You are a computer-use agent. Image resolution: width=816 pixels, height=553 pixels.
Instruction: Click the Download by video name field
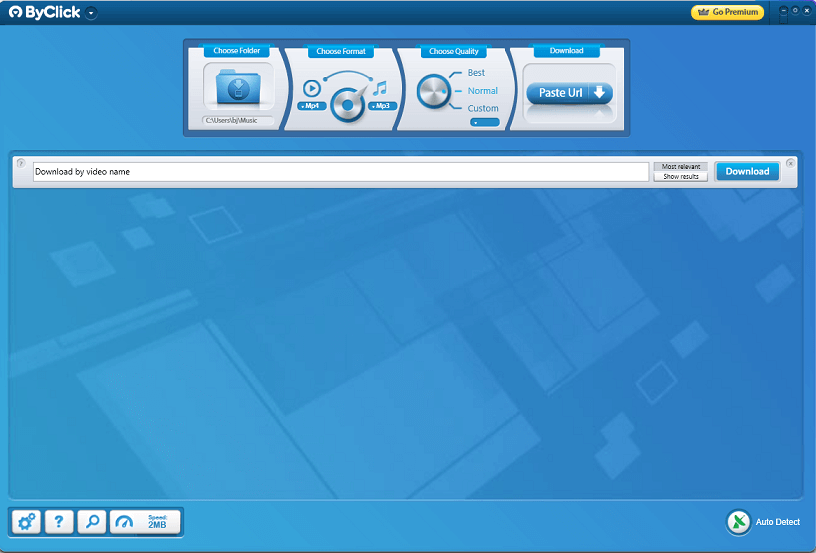(341, 172)
